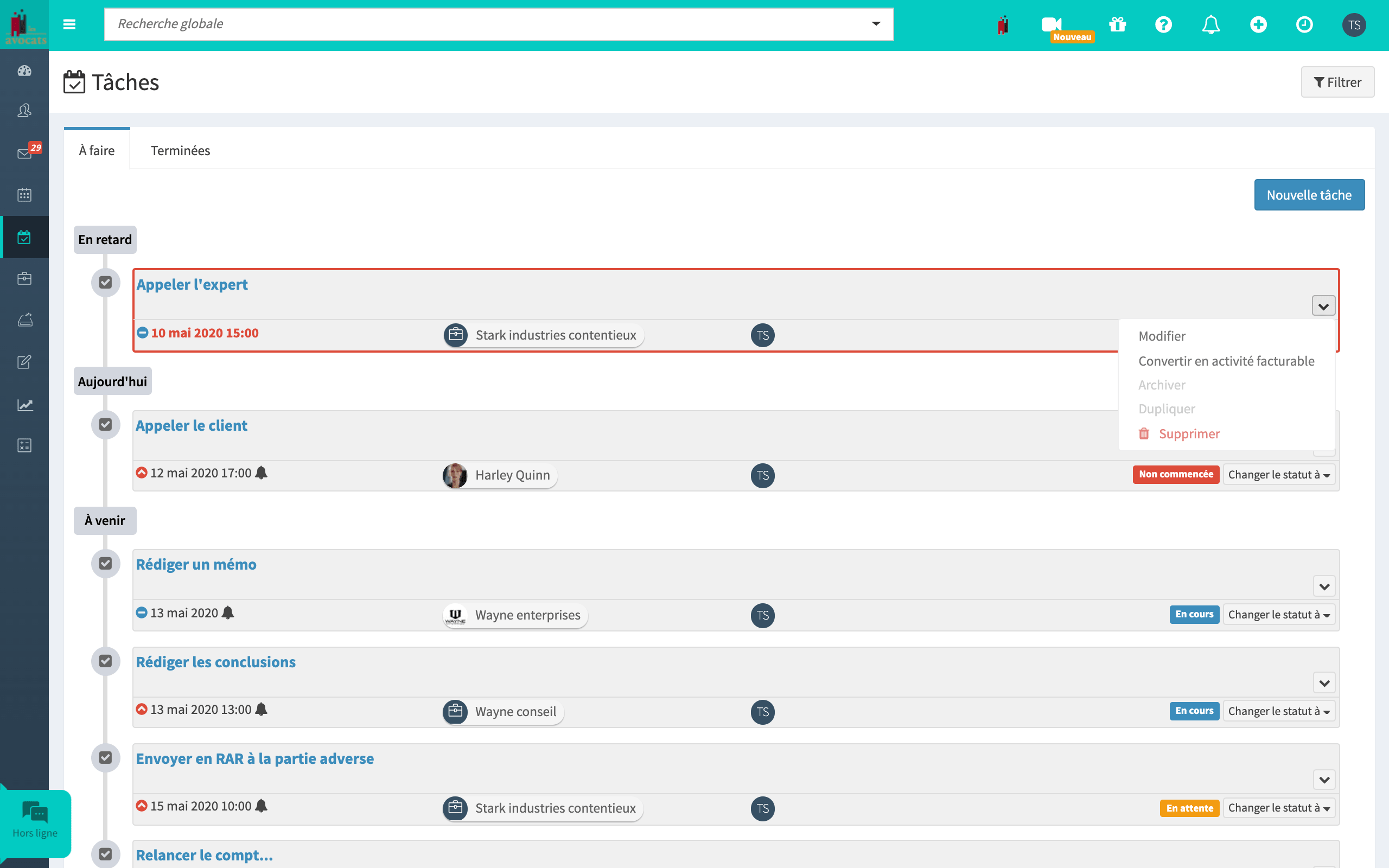
Task: Expand dropdown arrow on Appeler l'expert task
Action: 1323,306
